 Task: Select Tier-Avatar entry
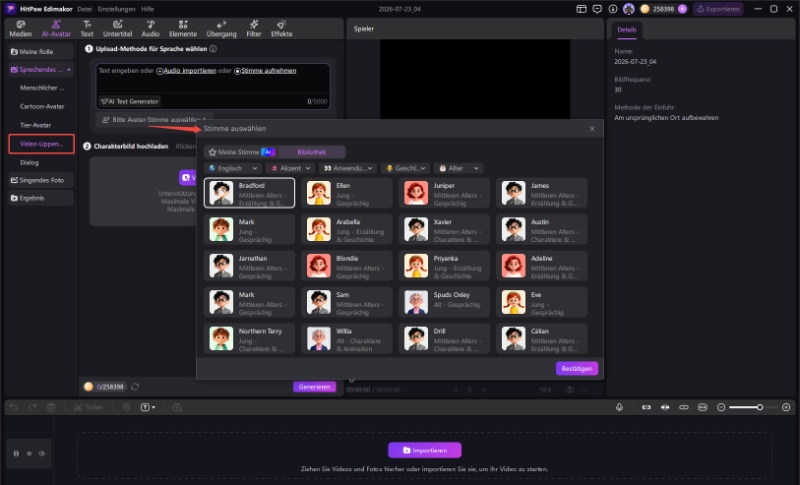click(x=35, y=125)
